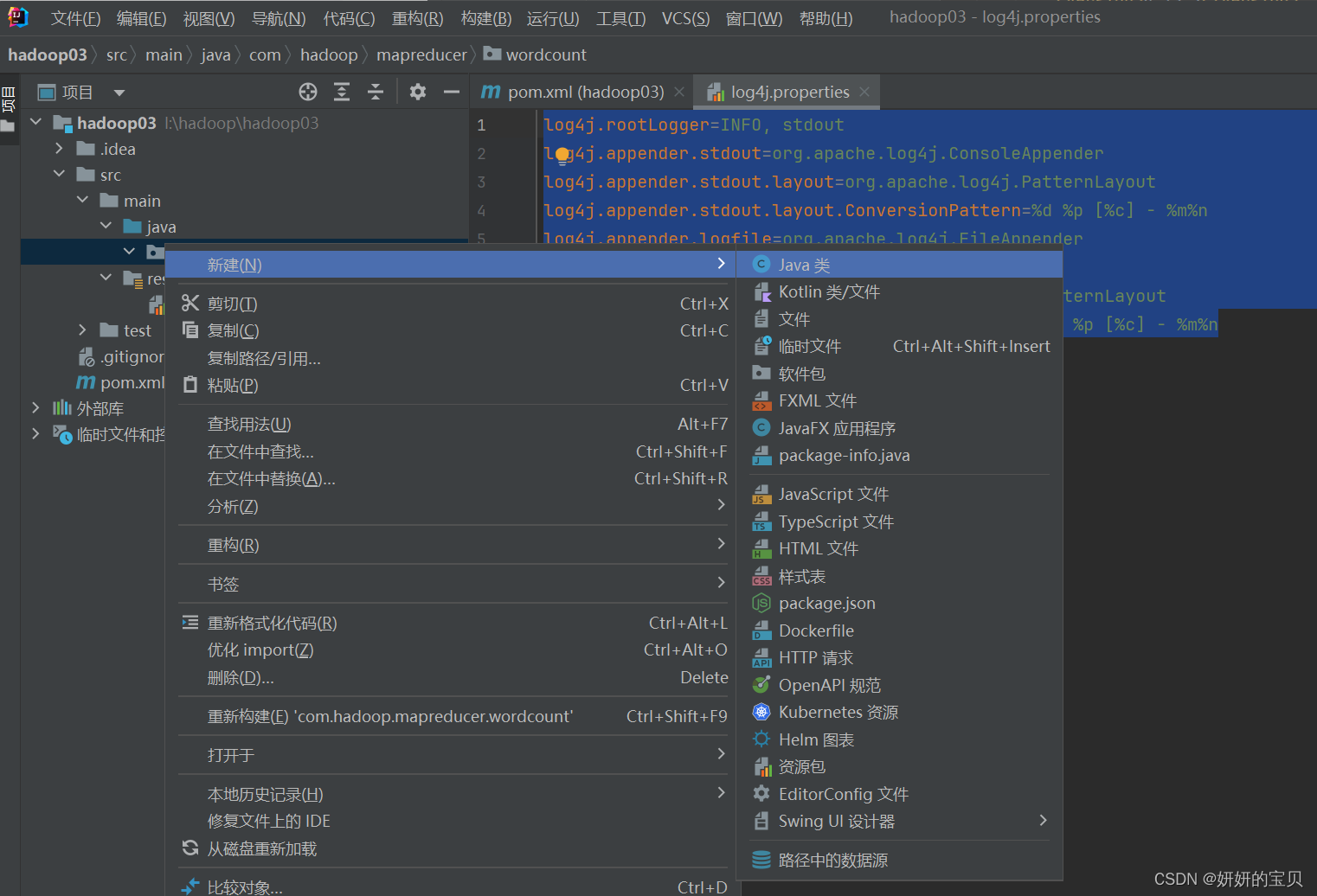1317x896 pixels.
Task: Select pom.xml file in project tree
Action: [132, 382]
